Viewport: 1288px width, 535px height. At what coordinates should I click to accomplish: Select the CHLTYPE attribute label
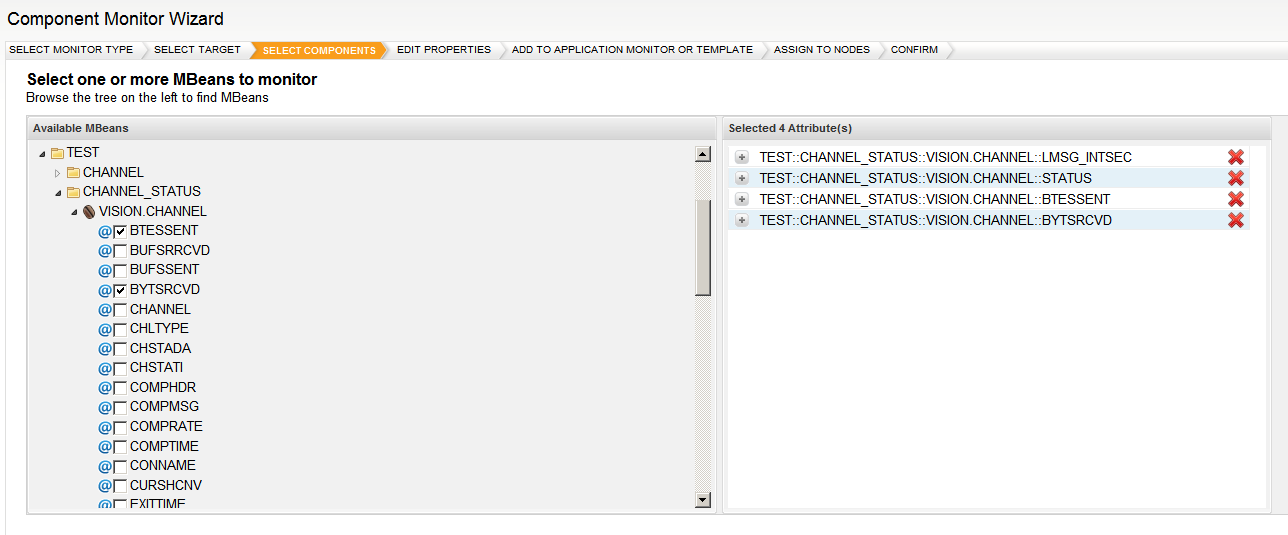coord(159,329)
